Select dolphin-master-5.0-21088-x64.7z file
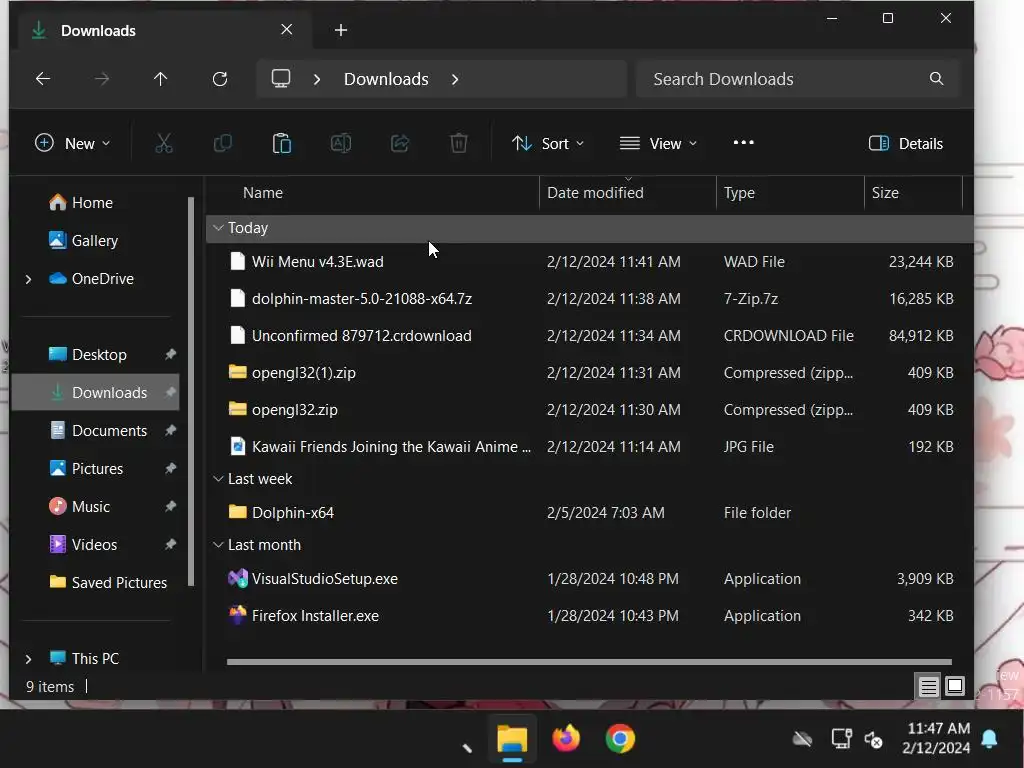The height and width of the screenshot is (768, 1024). click(588, 298)
